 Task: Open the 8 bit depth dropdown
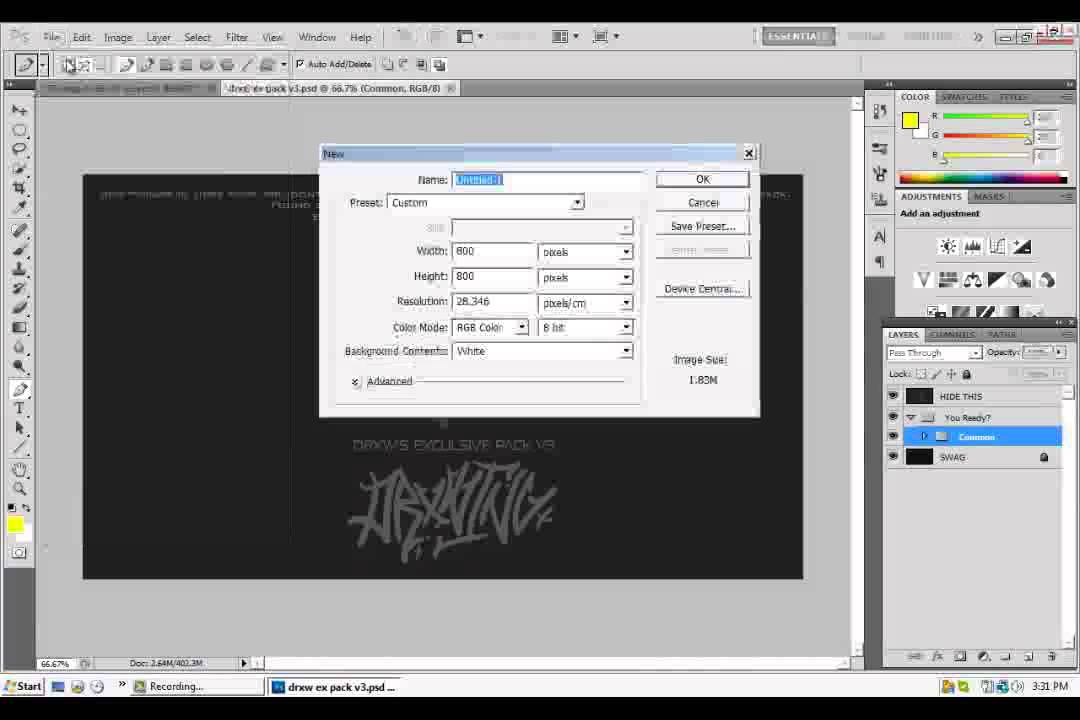(x=585, y=327)
